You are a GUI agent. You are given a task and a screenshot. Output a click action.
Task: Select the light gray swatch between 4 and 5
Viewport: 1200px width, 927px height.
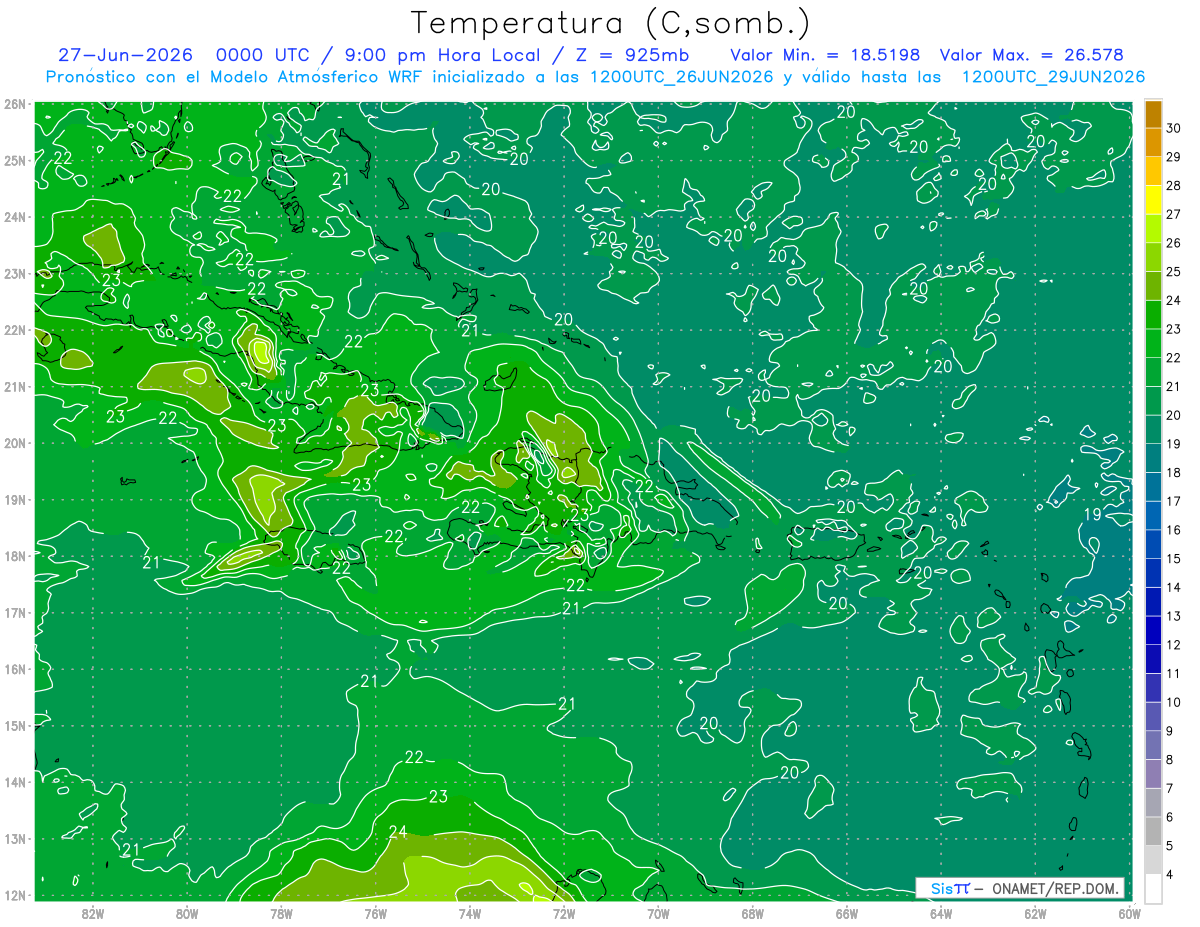coord(1153,860)
